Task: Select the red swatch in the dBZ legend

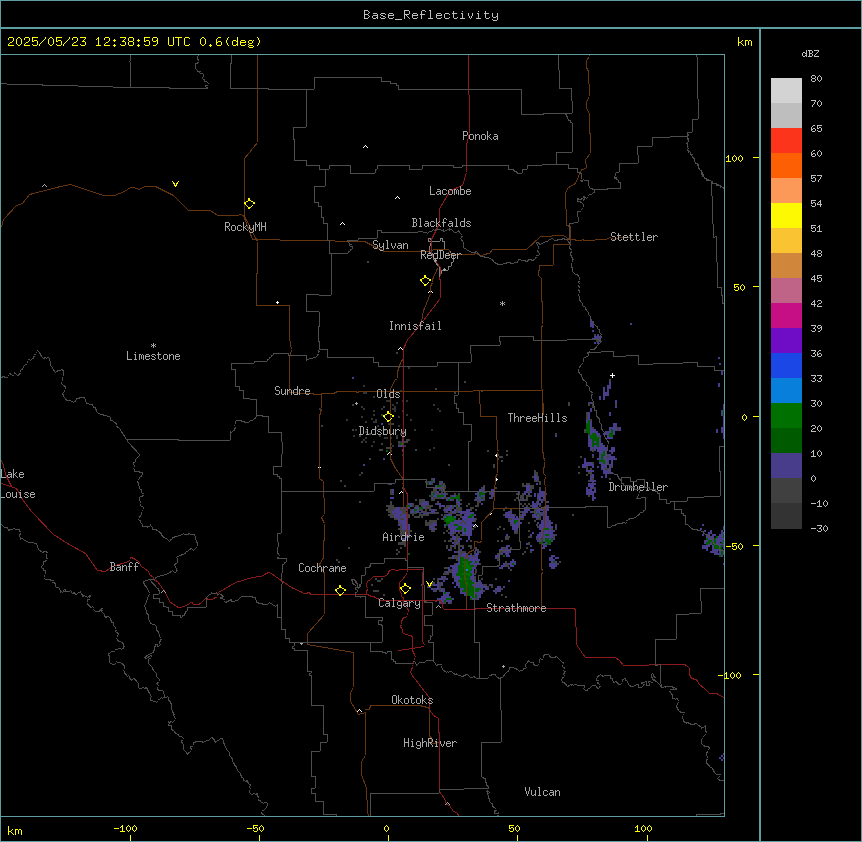Action: pos(786,140)
